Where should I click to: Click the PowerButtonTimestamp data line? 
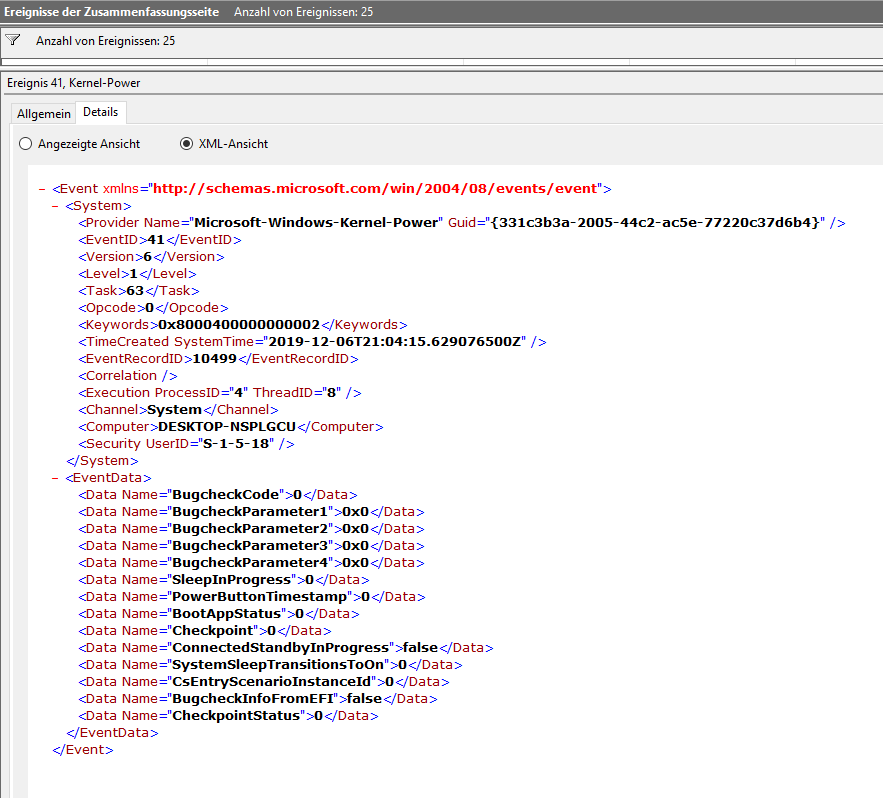pyautogui.click(x=252, y=596)
